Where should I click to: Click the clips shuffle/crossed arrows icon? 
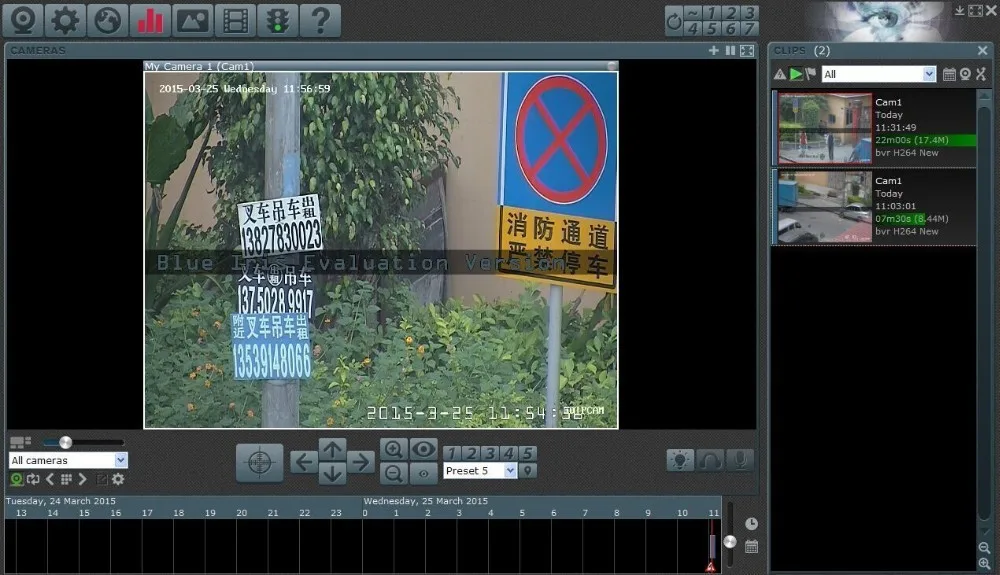tap(981, 75)
